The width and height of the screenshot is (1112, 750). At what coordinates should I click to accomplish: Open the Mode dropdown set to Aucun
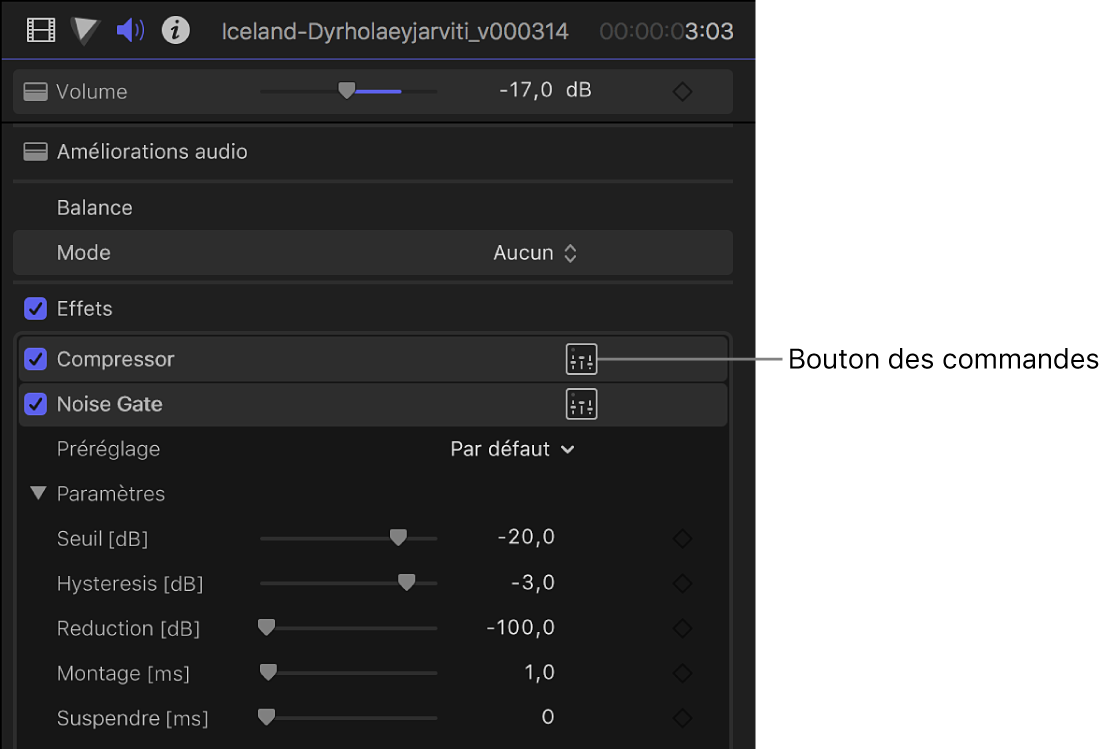pyautogui.click(x=536, y=252)
